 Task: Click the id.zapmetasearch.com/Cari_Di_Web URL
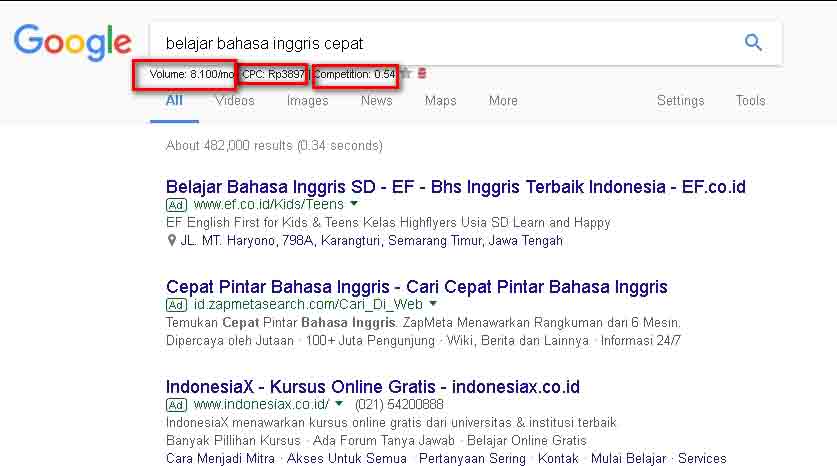click(308, 304)
